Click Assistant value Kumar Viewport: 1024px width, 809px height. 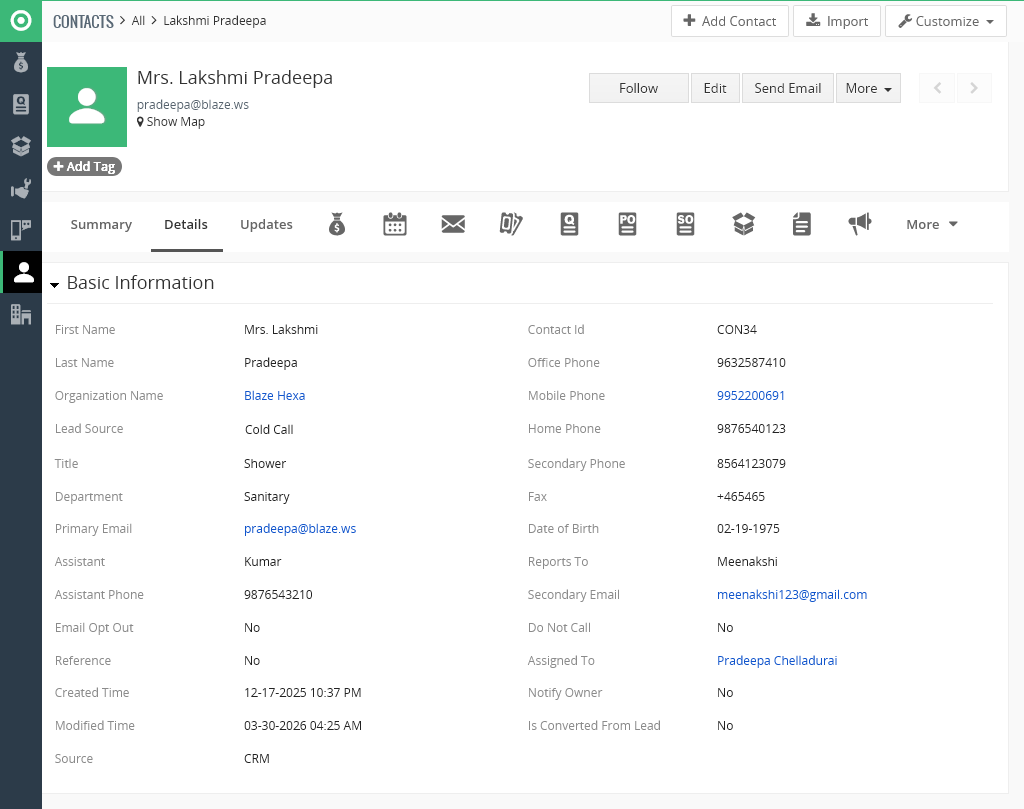click(x=262, y=562)
